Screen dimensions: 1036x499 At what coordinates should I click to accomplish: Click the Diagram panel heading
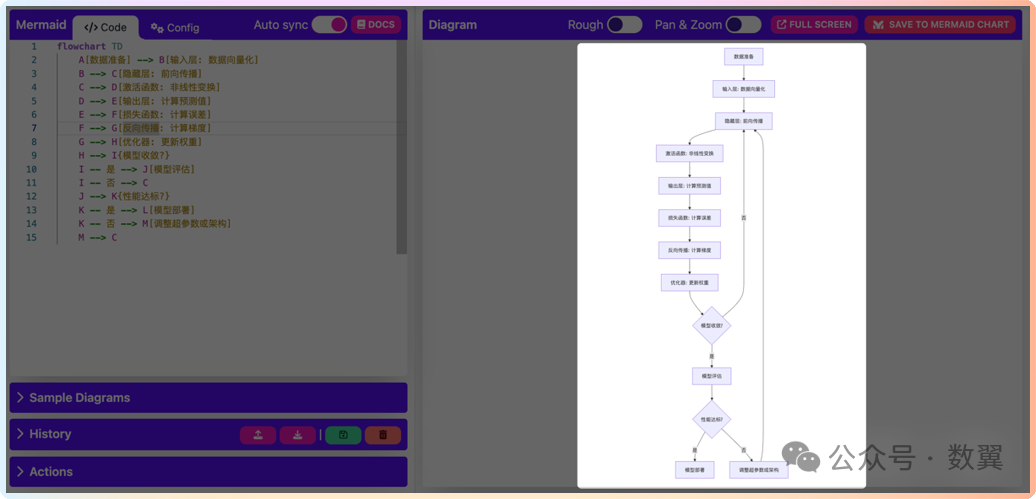pyautogui.click(x=453, y=25)
